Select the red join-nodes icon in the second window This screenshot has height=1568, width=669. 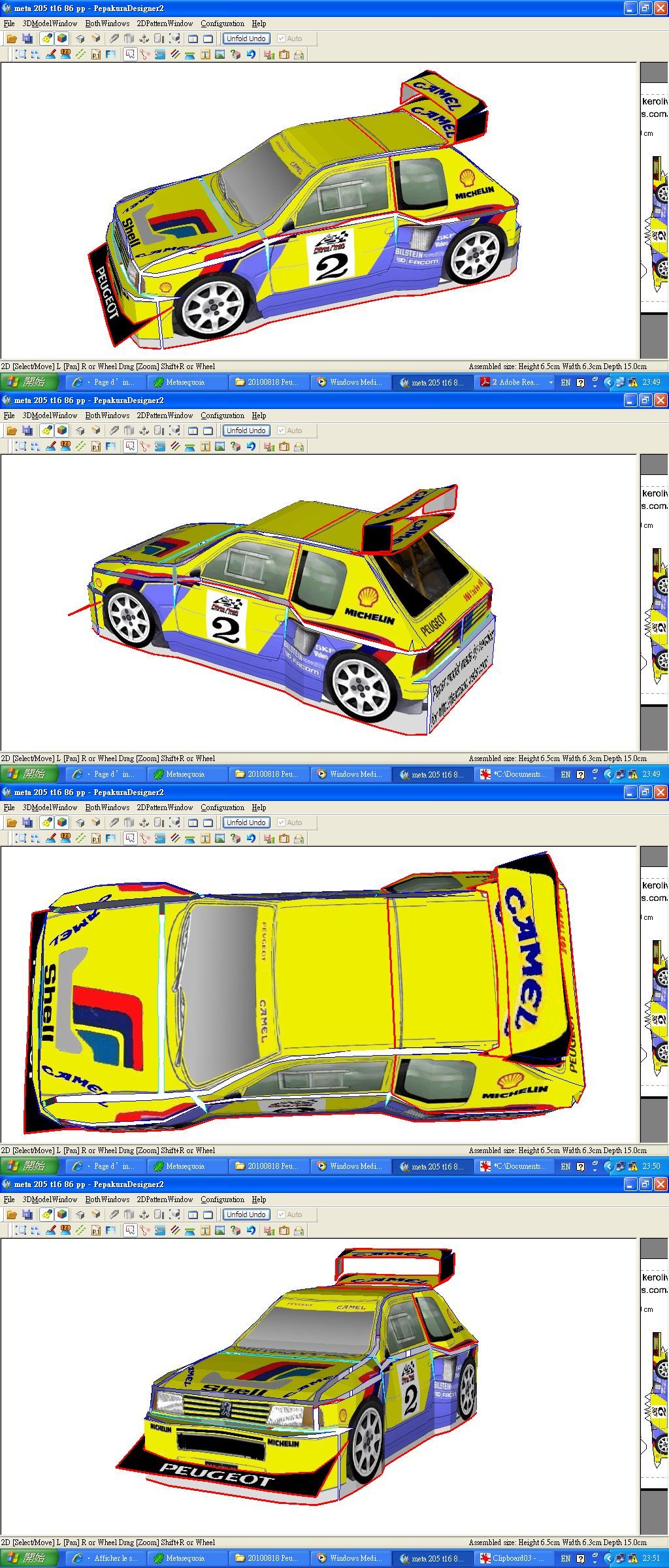click(144, 447)
